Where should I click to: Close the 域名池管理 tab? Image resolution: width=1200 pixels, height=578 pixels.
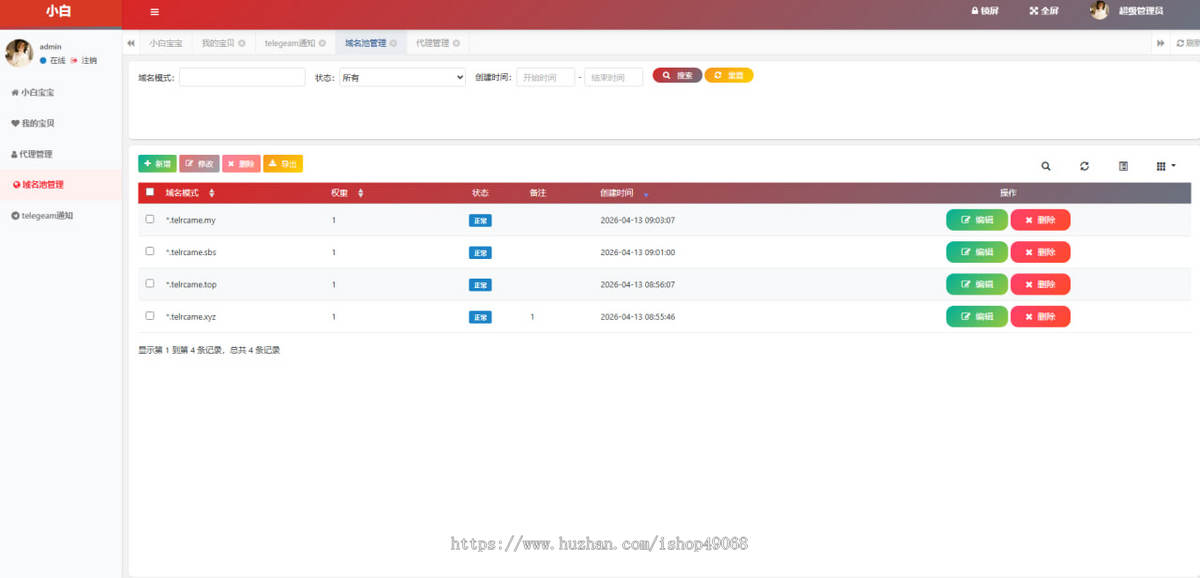tap(394, 43)
